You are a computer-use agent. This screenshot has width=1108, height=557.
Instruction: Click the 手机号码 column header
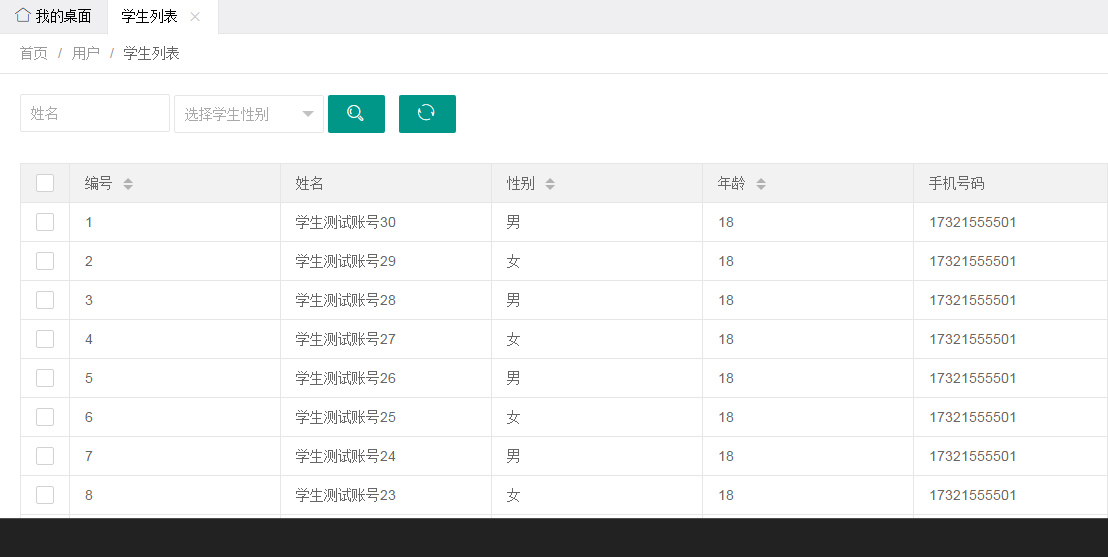[x=957, y=184]
